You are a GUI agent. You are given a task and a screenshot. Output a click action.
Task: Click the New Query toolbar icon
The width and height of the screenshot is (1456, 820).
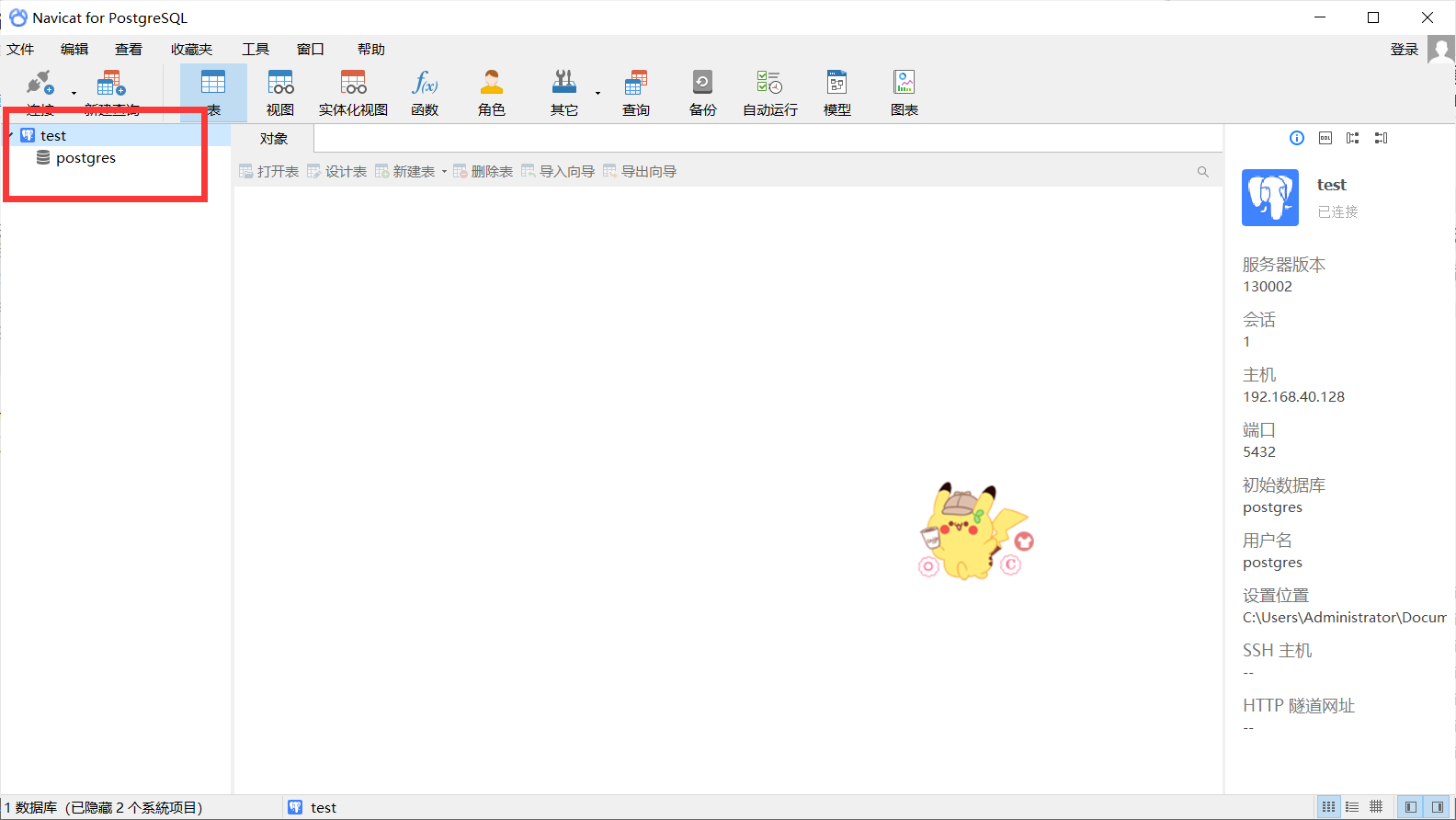pyautogui.click(x=111, y=84)
